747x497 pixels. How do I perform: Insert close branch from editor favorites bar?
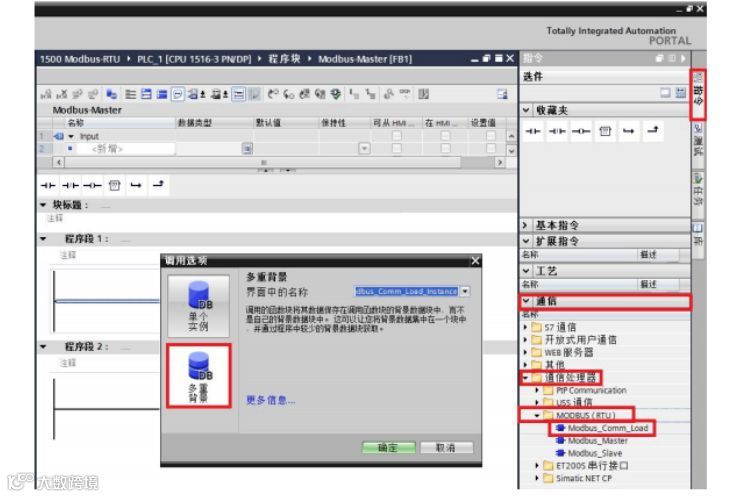click(158, 184)
